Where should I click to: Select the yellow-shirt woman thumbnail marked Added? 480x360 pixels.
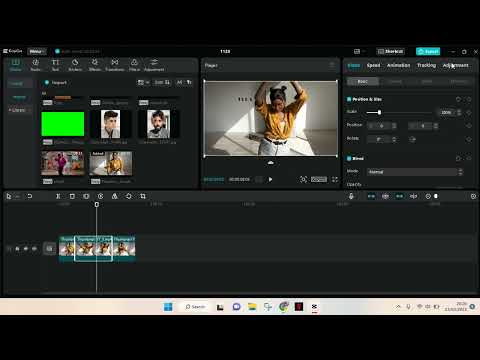(110, 163)
